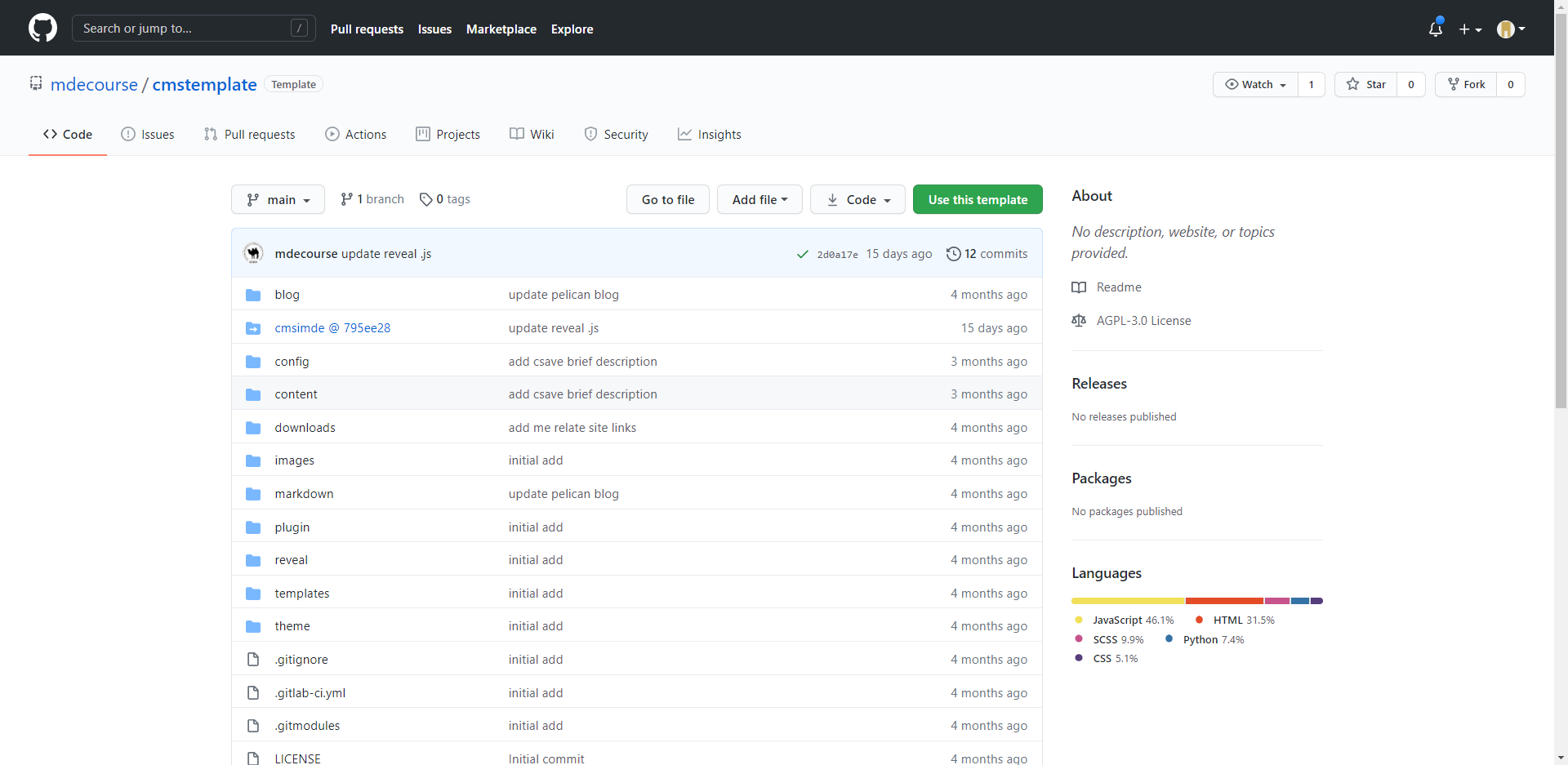Open the templates folder

pyautogui.click(x=302, y=594)
